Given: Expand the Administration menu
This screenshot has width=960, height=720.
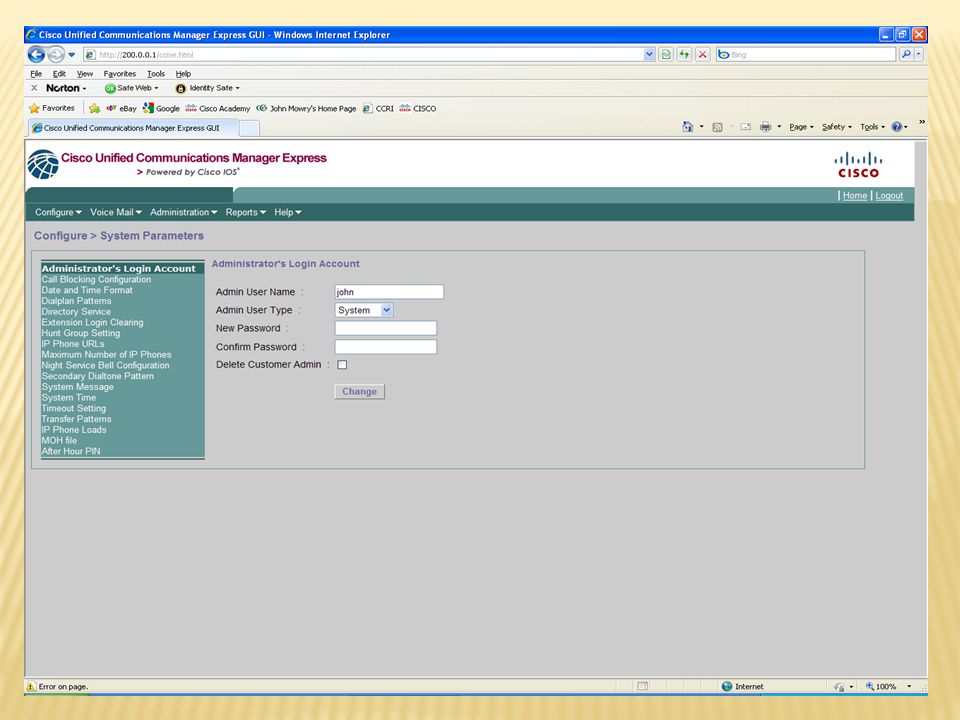Looking at the screenshot, I should click(184, 212).
